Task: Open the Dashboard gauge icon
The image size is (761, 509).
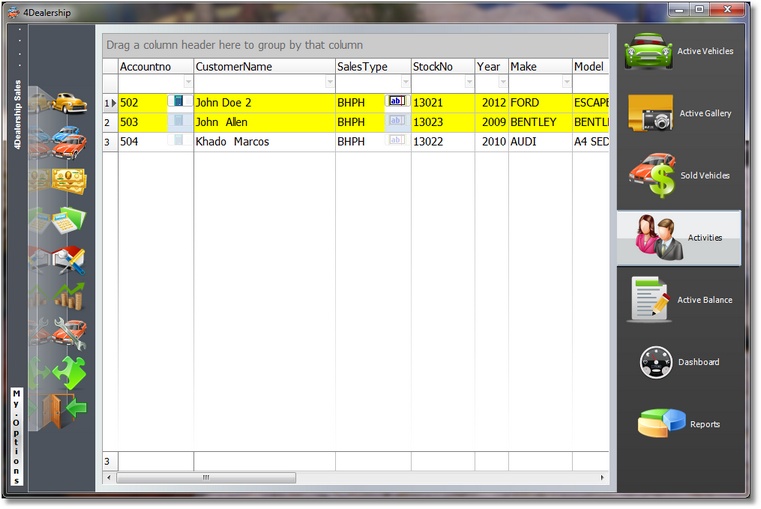Action: (x=656, y=362)
